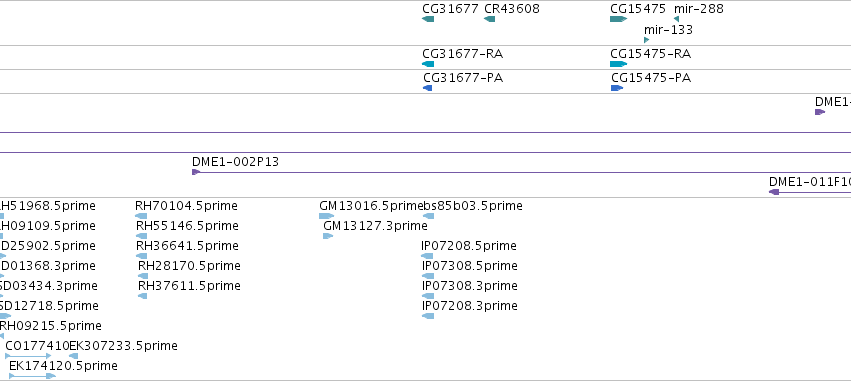Select the GM13016.5prime EST glyph
The height and width of the screenshot is (381, 851).
click(x=327, y=216)
